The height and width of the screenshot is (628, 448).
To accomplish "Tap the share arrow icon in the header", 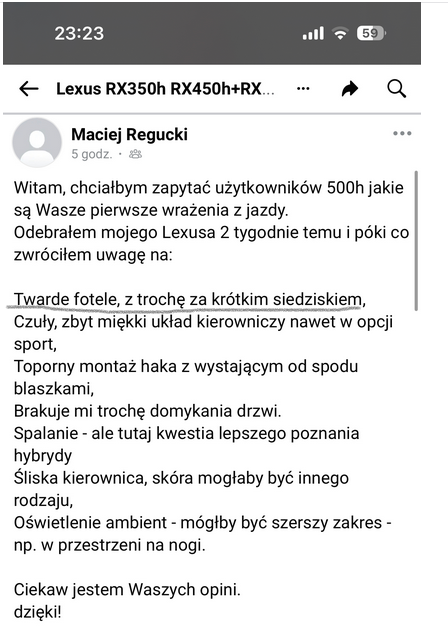I will pos(350,89).
